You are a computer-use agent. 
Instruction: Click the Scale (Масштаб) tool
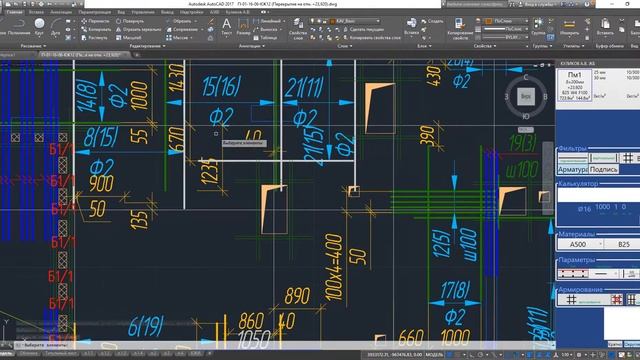128,38
